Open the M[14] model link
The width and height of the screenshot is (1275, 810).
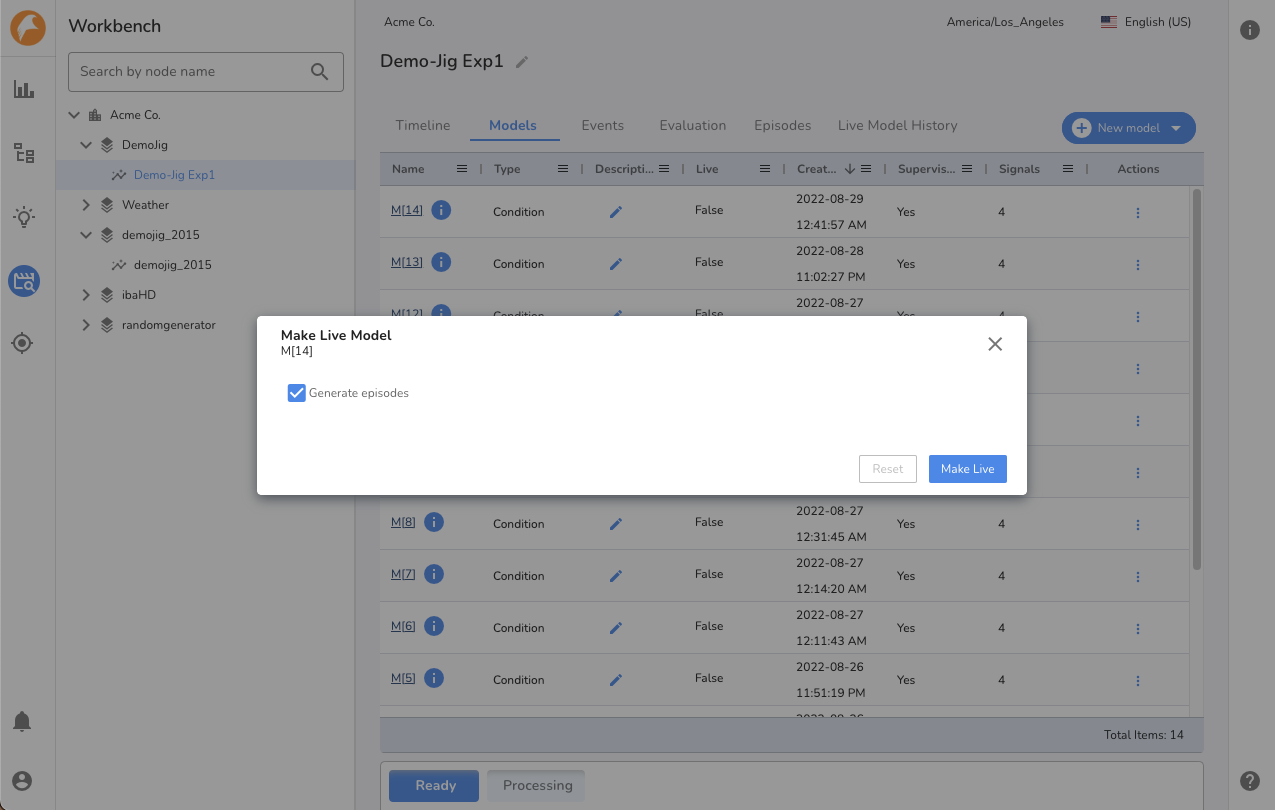[407, 211]
